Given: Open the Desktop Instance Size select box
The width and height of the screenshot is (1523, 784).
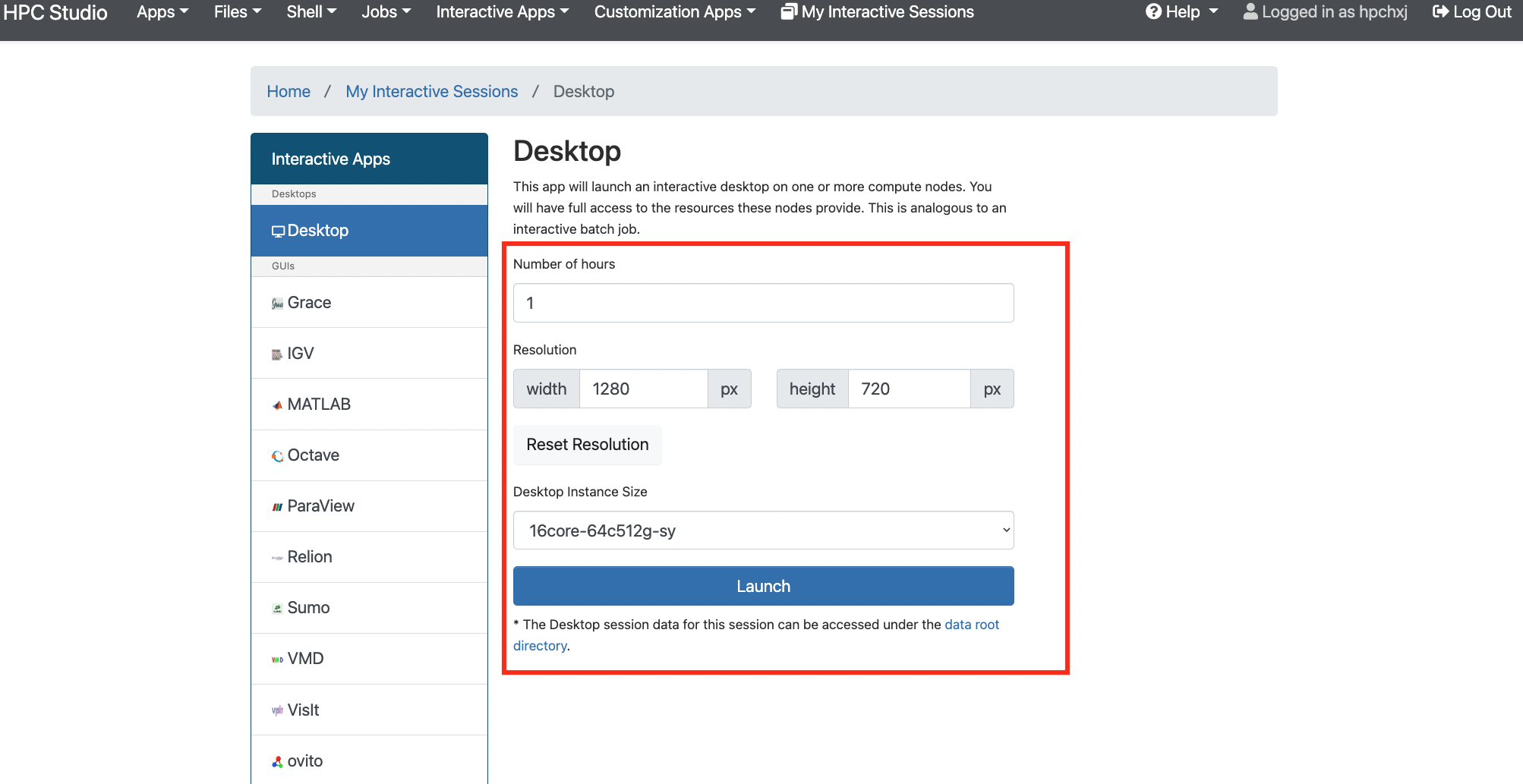Looking at the screenshot, I should tap(763, 531).
